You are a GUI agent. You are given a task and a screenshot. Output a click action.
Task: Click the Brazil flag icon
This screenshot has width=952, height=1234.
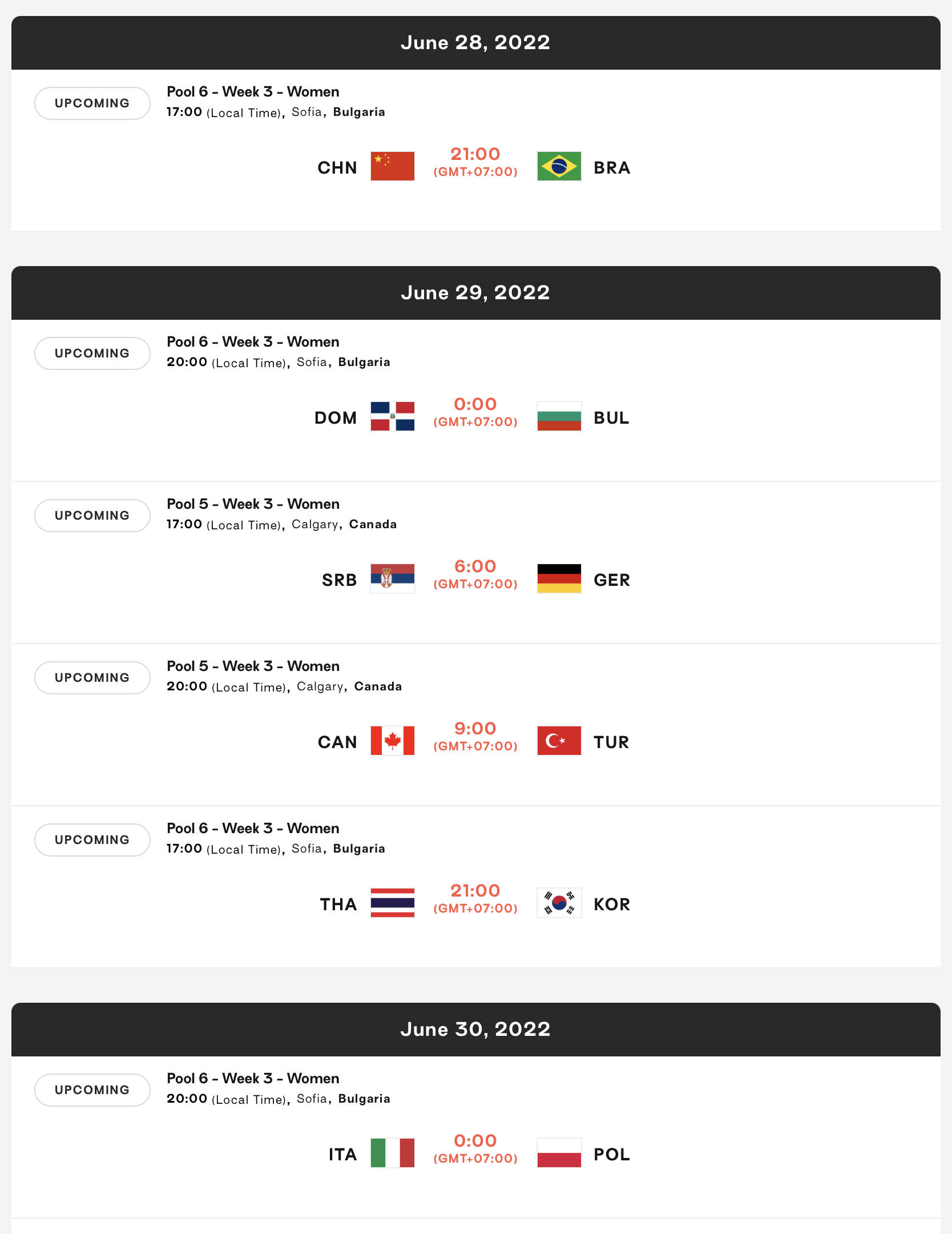(559, 166)
